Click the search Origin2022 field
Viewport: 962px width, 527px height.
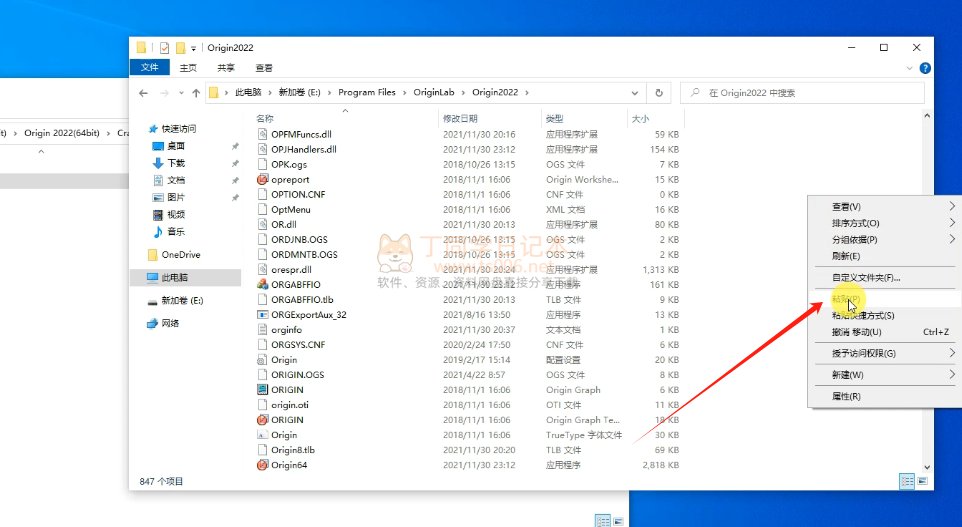802,93
